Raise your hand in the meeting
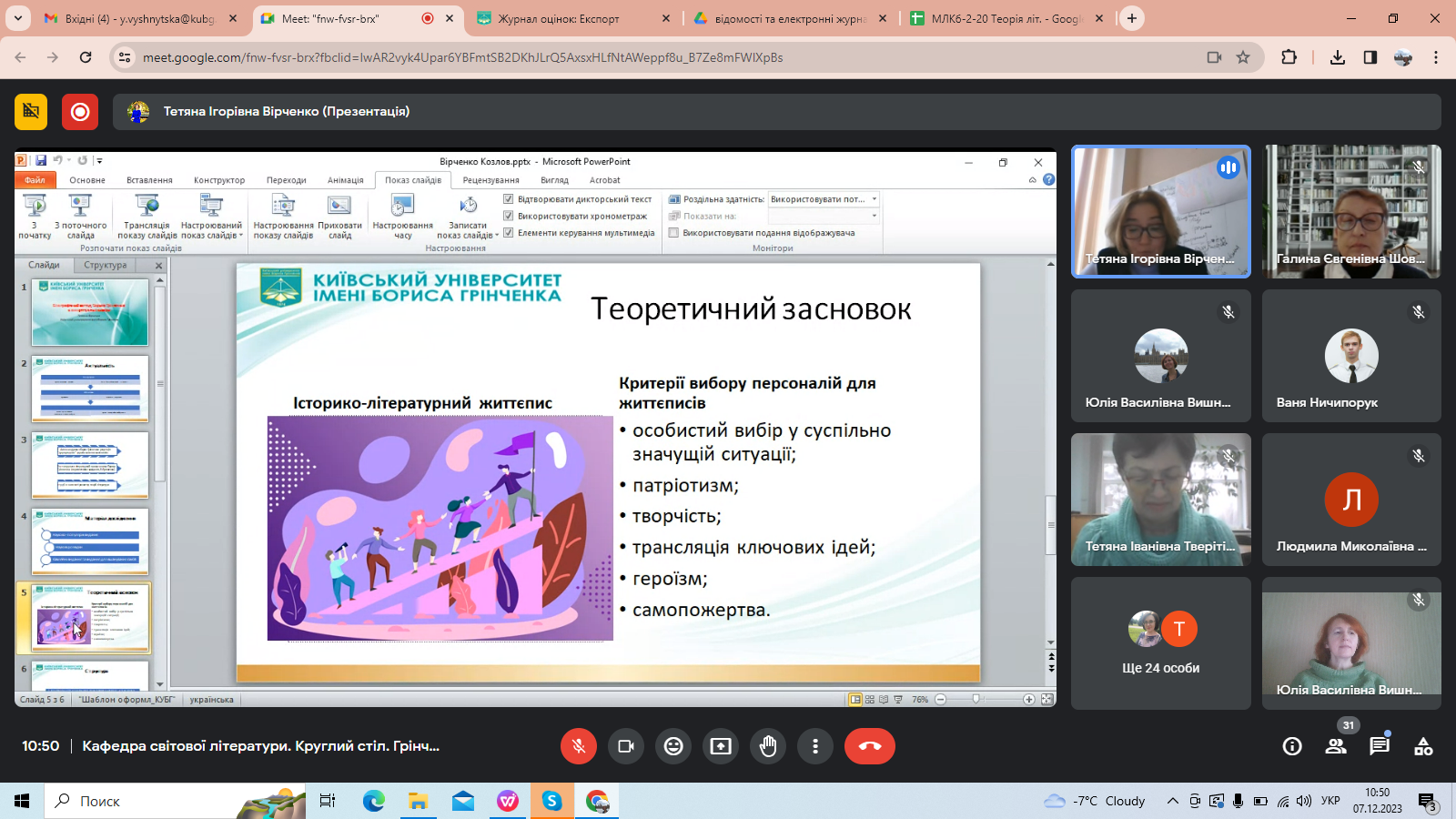This screenshot has width=1456, height=819. click(x=768, y=746)
